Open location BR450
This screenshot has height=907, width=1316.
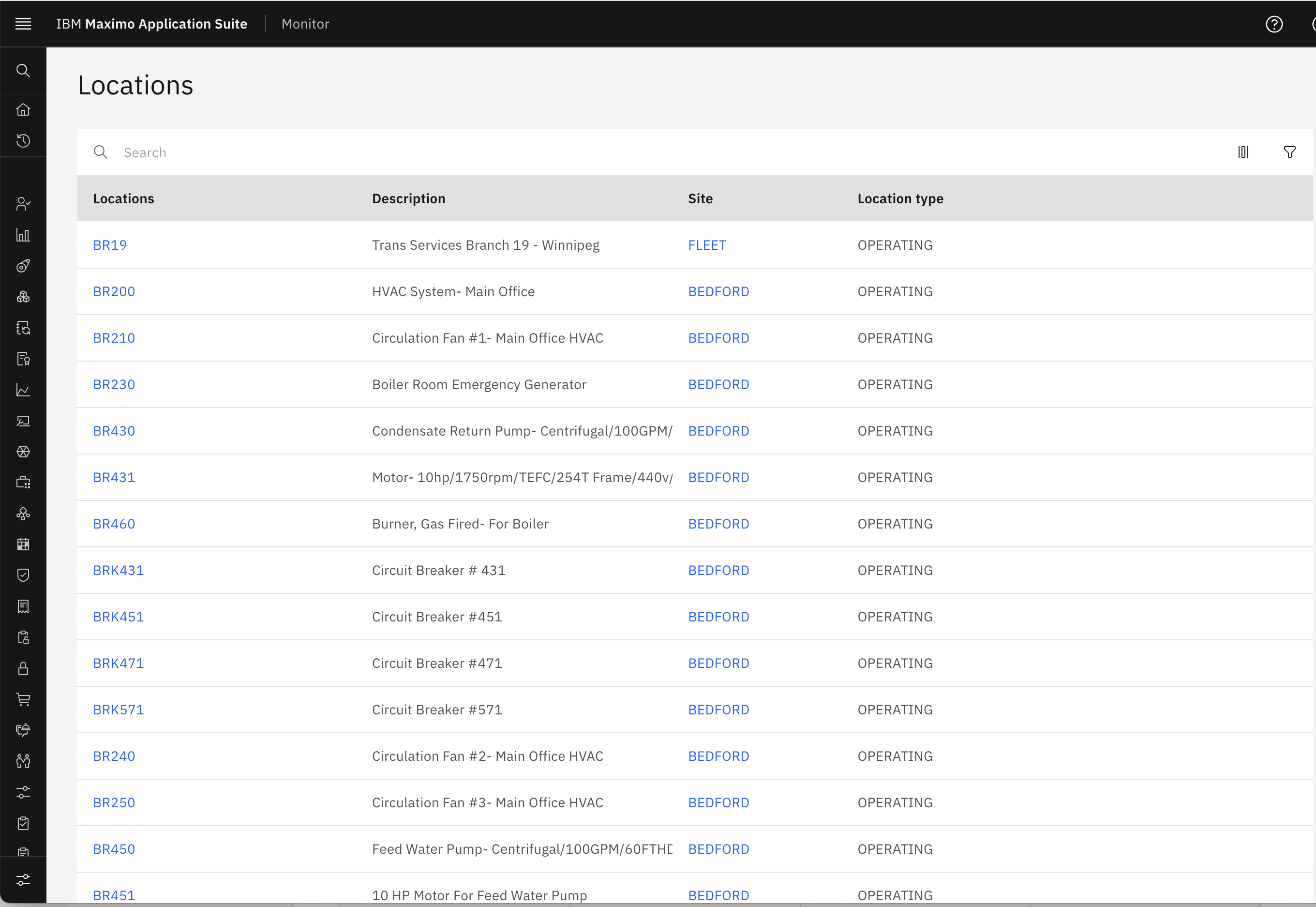click(114, 849)
